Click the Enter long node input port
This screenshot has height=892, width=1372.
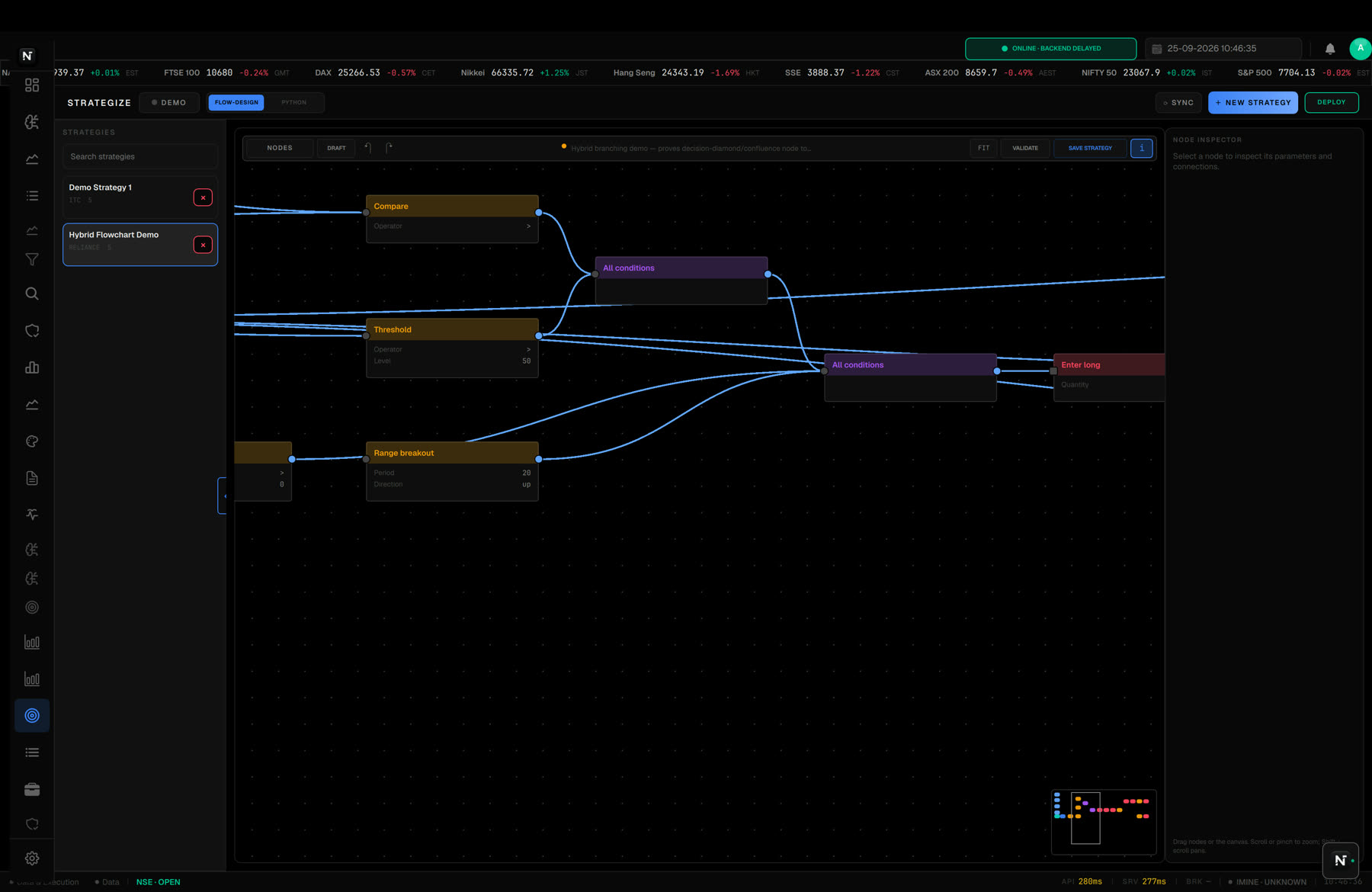[1053, 371]
